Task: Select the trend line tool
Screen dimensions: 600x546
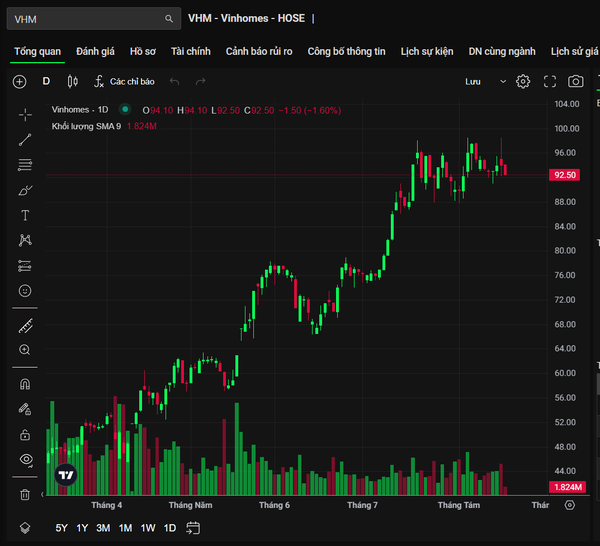Action: [25, 140]
